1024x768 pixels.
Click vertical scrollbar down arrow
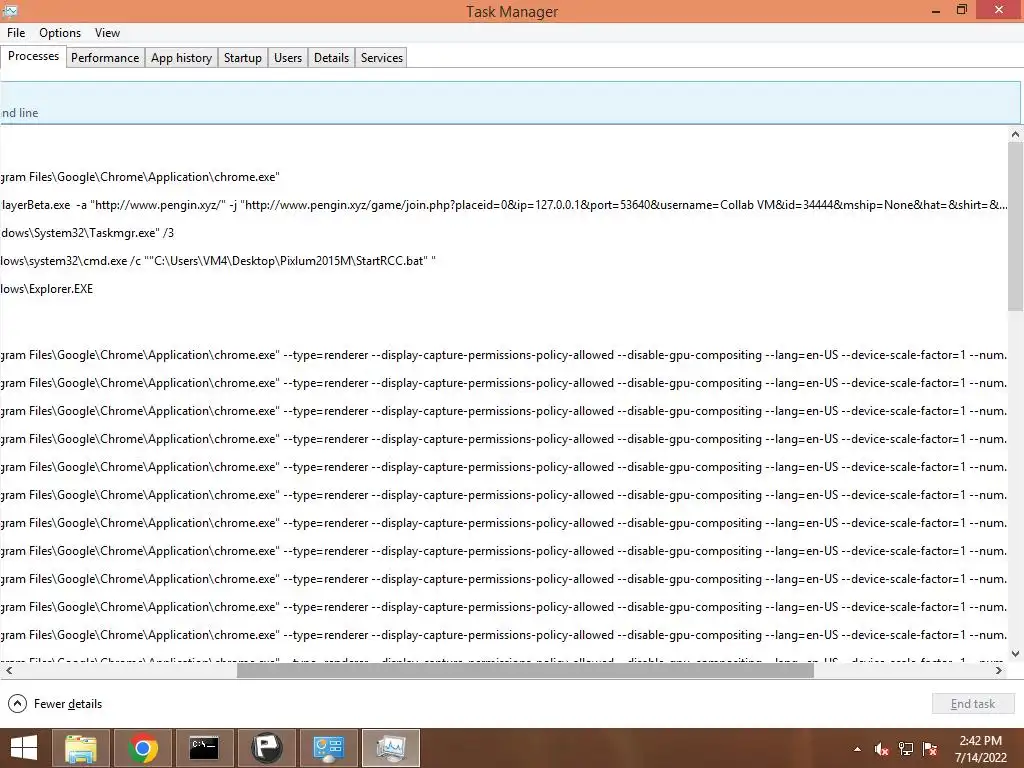point(1015,654)
